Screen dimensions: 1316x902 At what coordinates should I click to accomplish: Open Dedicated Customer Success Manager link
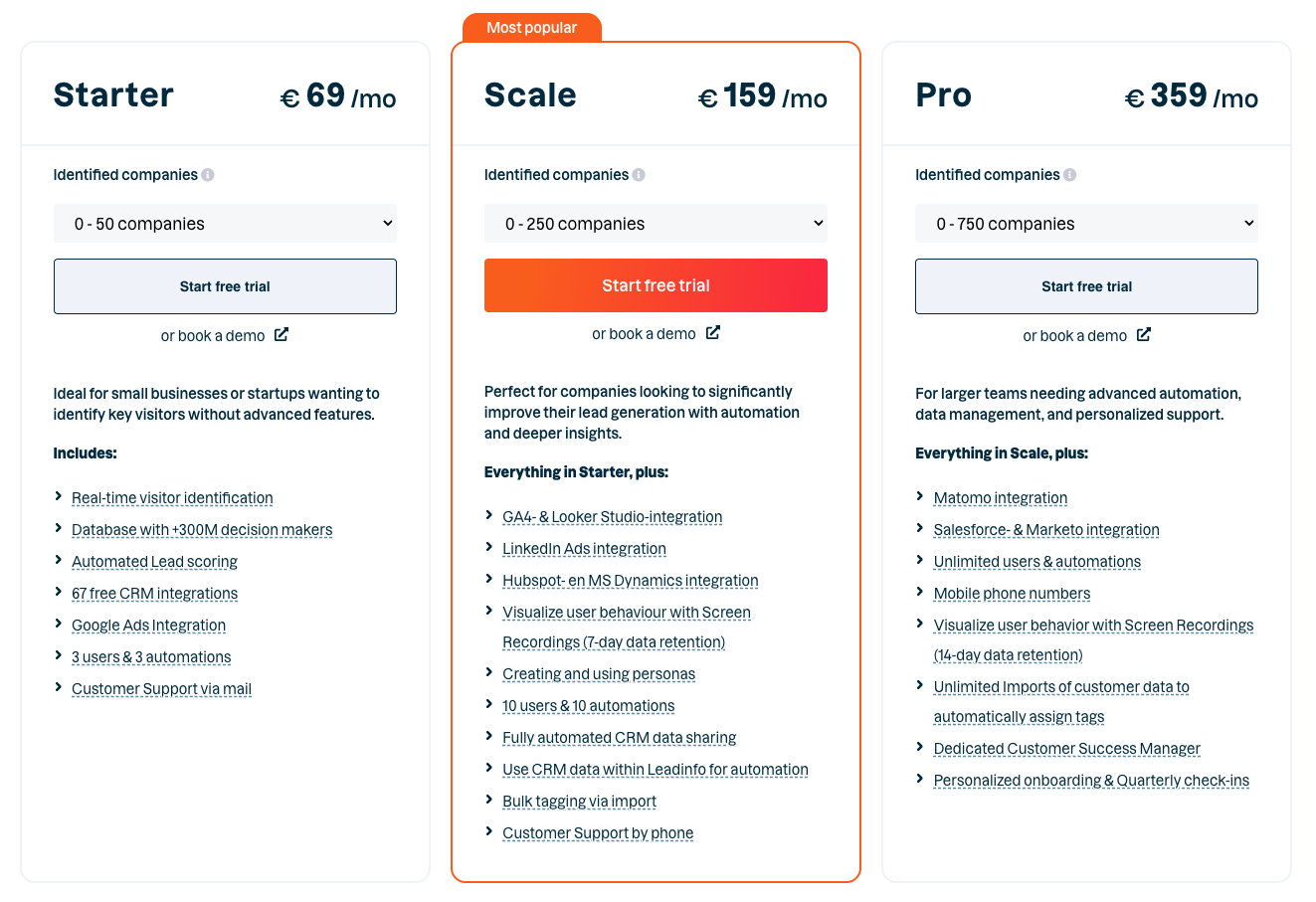1066,749
